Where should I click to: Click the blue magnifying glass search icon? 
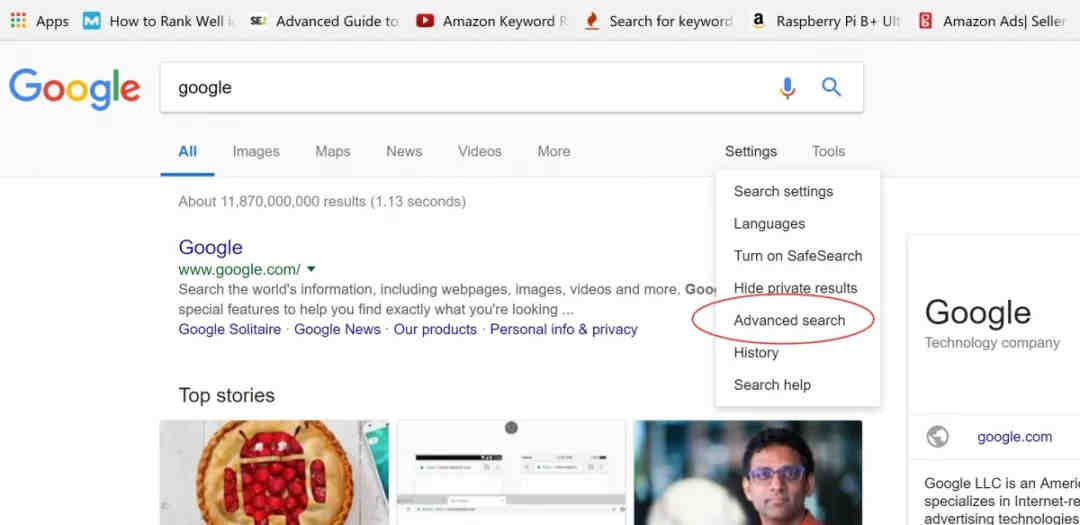point(831,87)
